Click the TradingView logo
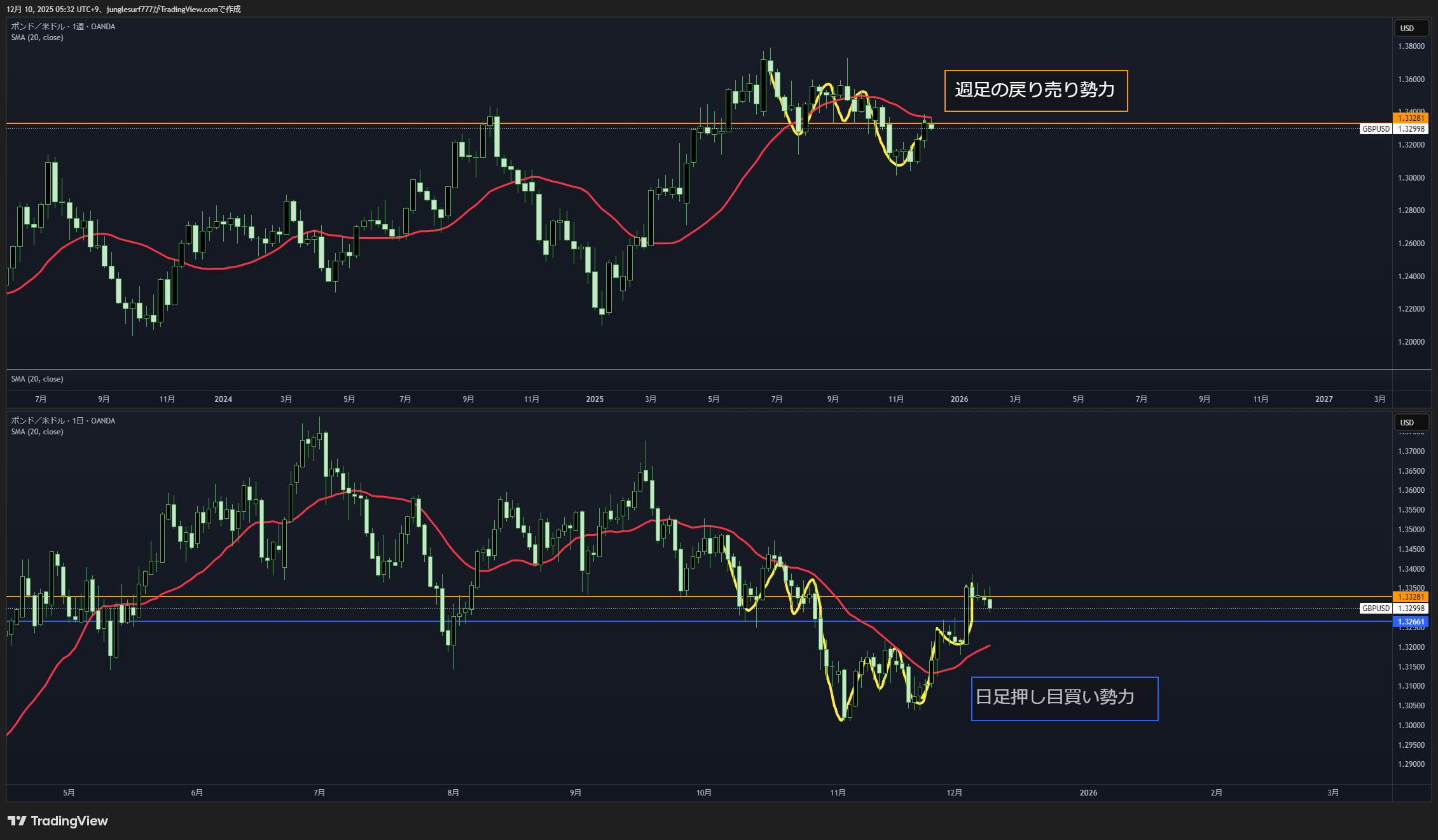The image size is (1438, 840). pyautogui.click(x=58, y=821)
